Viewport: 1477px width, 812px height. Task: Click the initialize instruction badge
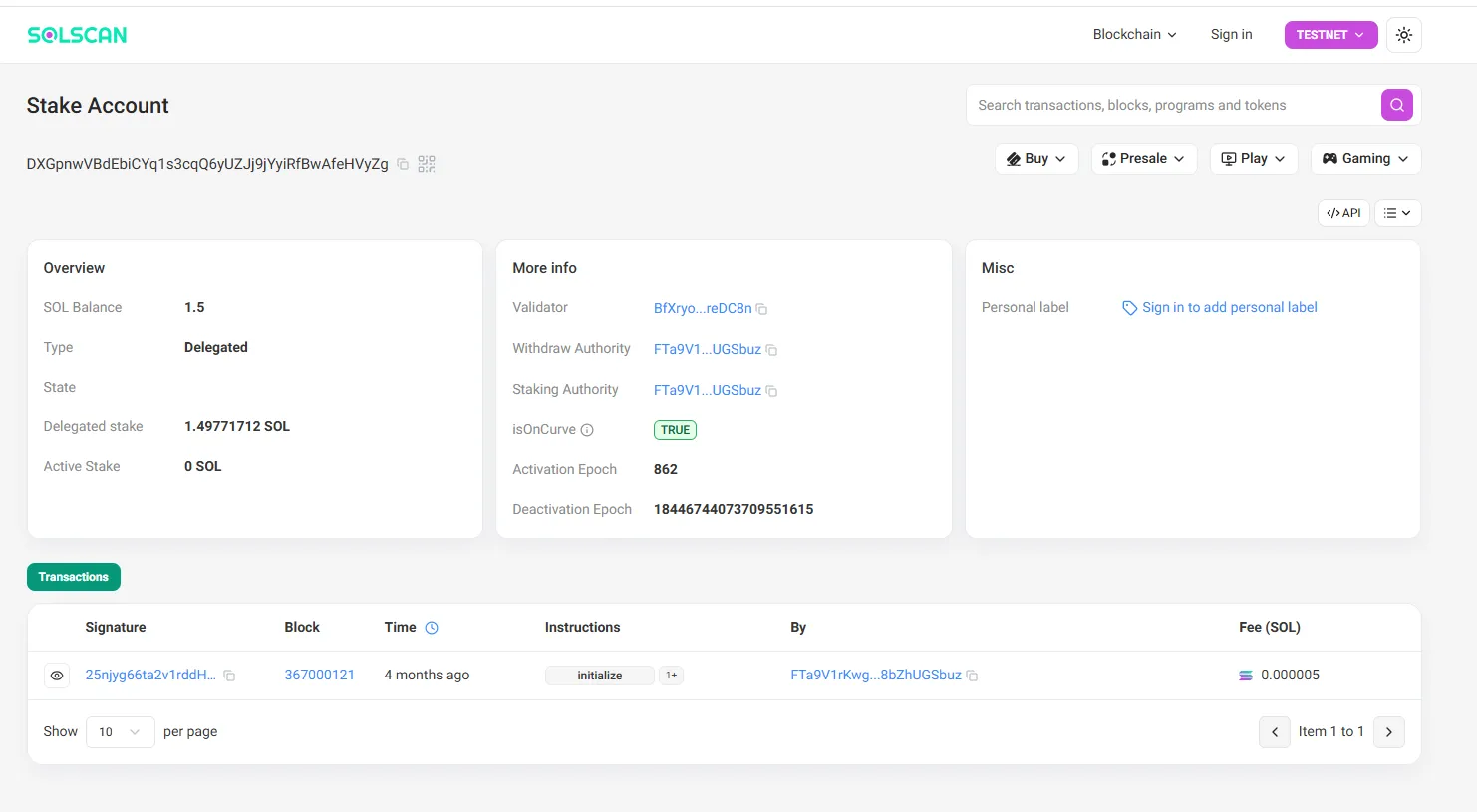[600, 676]
